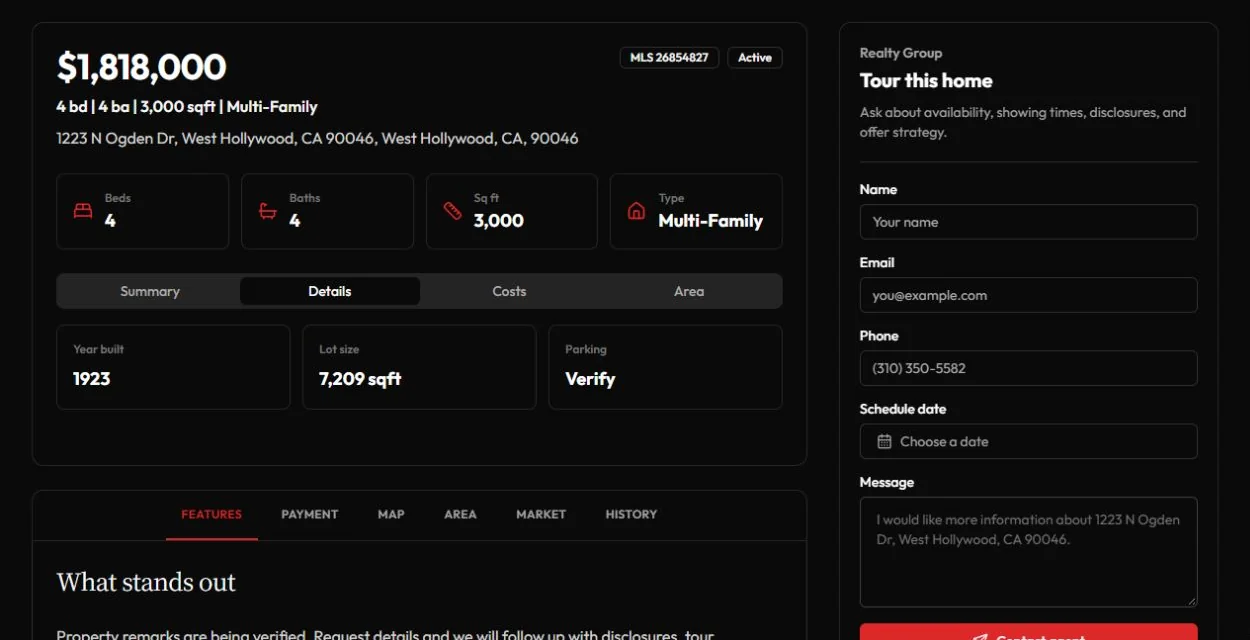
Task: Click the Message text area
Action: (x=1028, y=552)
